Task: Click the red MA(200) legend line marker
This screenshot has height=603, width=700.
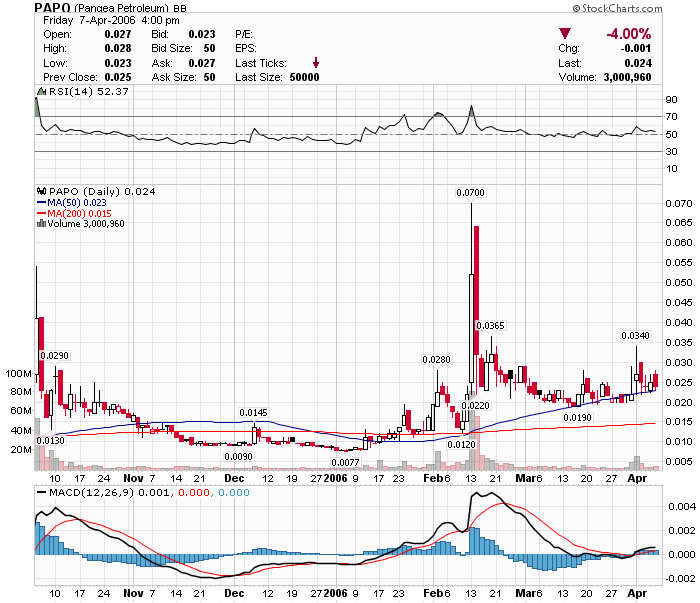Action: [x=42, y=213]
